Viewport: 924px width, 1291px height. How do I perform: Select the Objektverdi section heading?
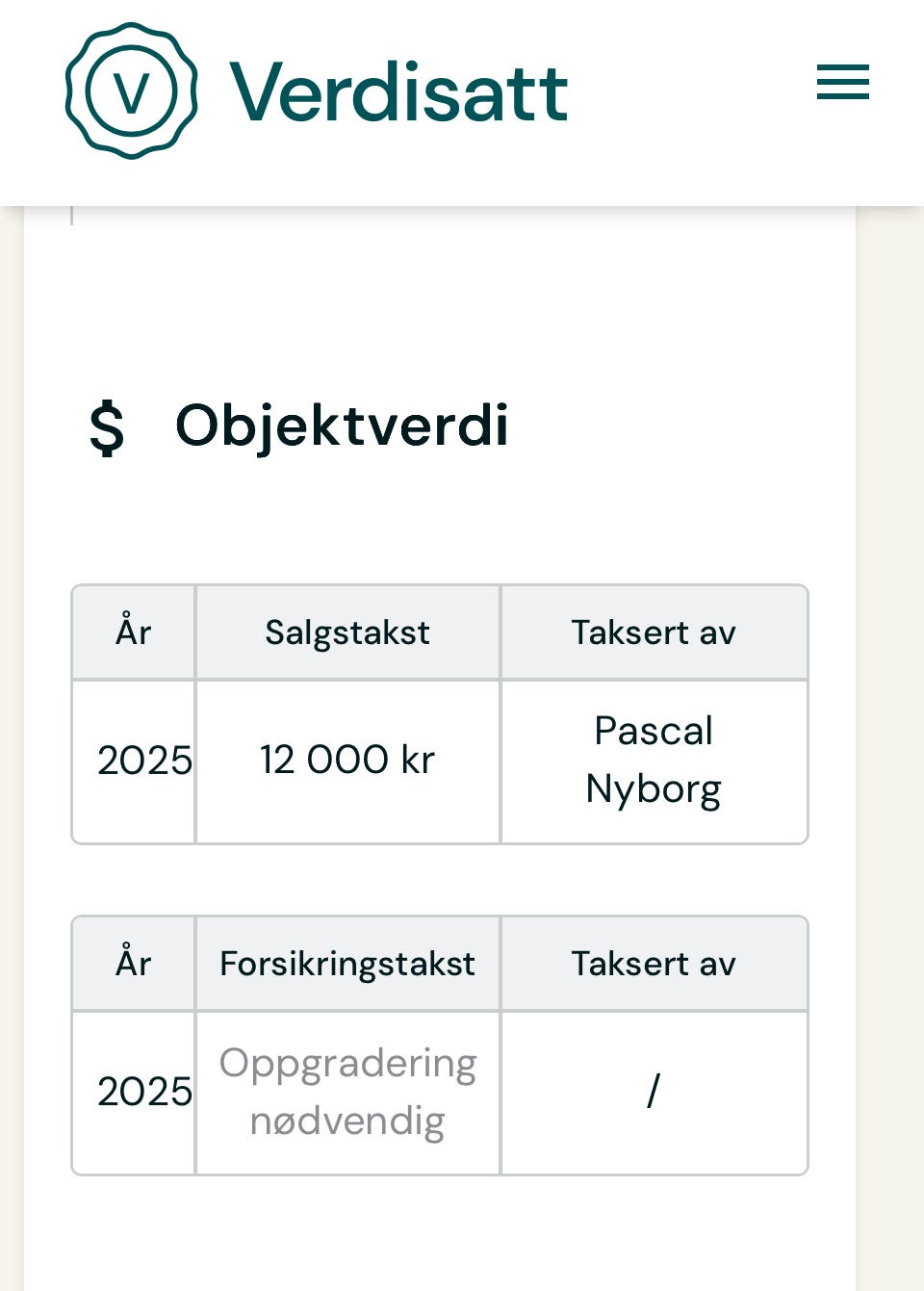(342, 426)
